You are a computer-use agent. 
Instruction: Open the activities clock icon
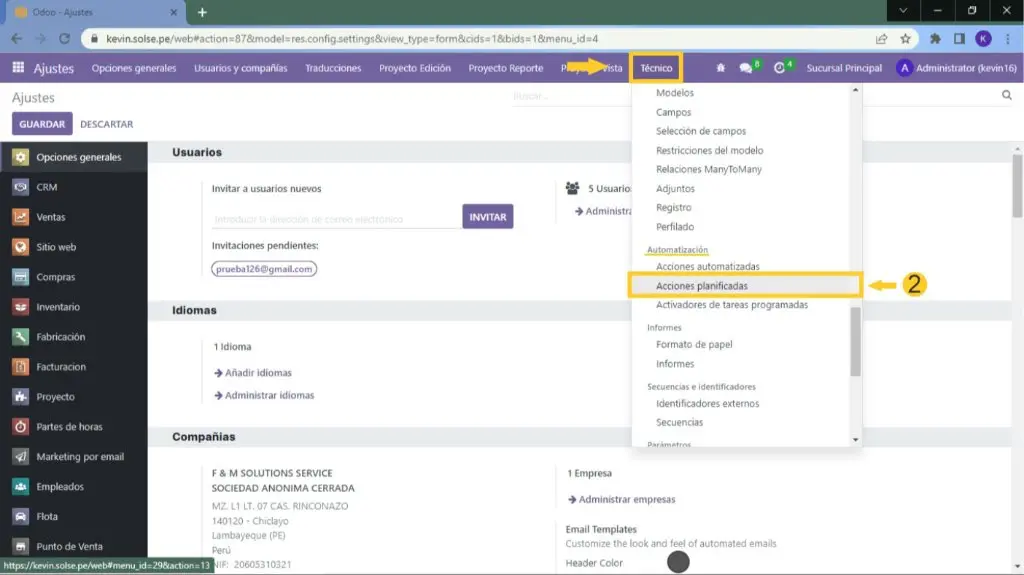780,68
